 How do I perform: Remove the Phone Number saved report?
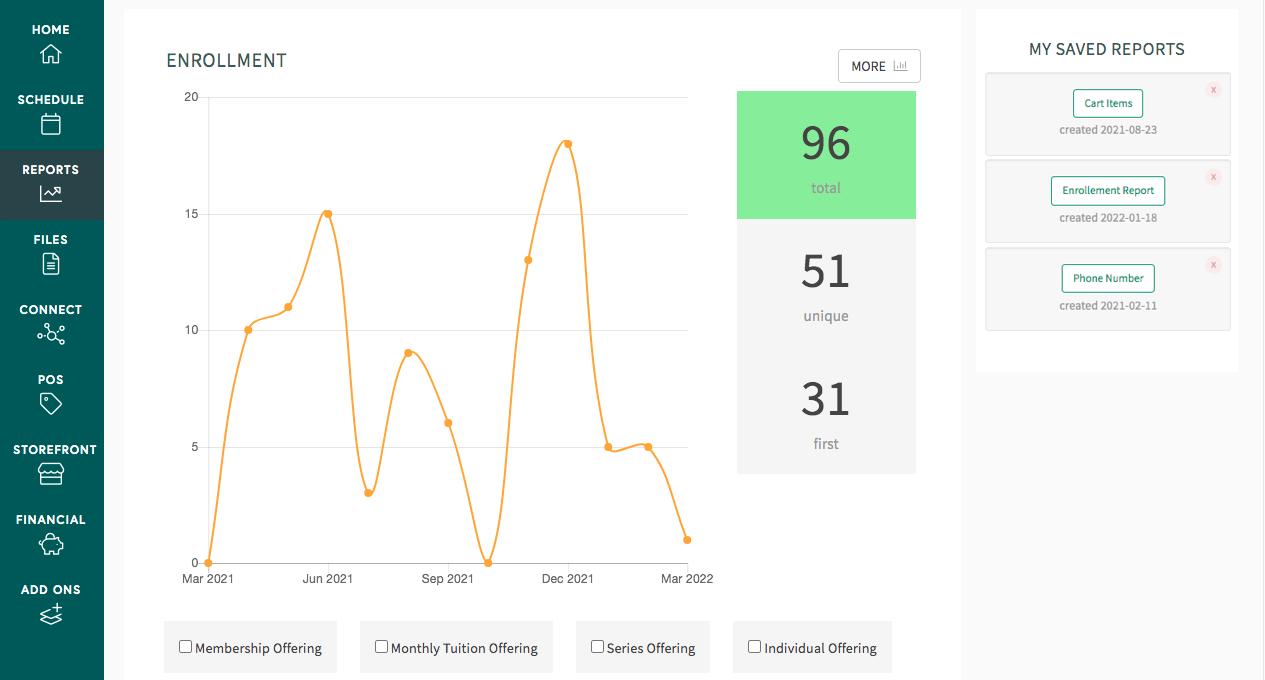click(1213, 265)
